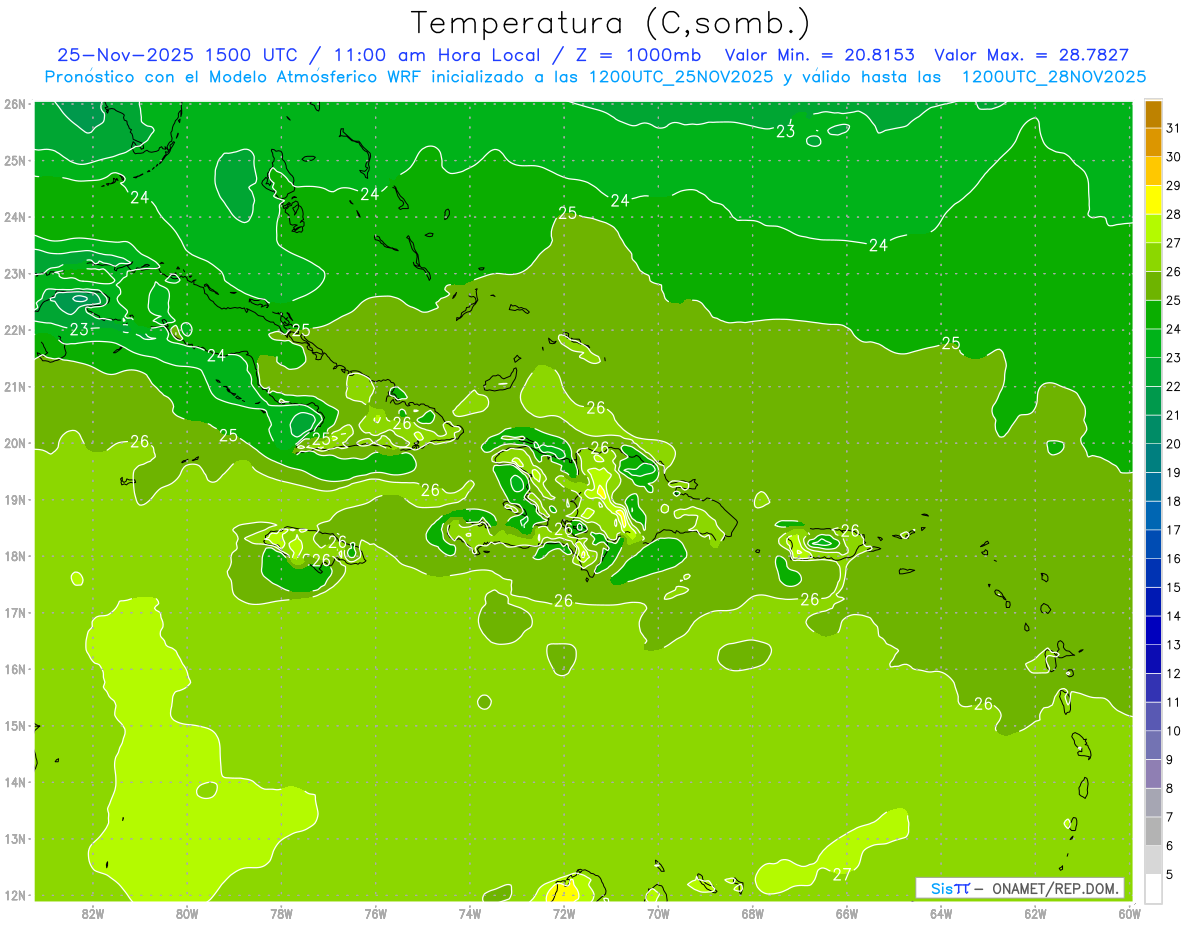Select valid-until time "1200UTC_28NOV2025"
The width and height of the screenshot is (1200, 927).
[x=1053, y=77]
